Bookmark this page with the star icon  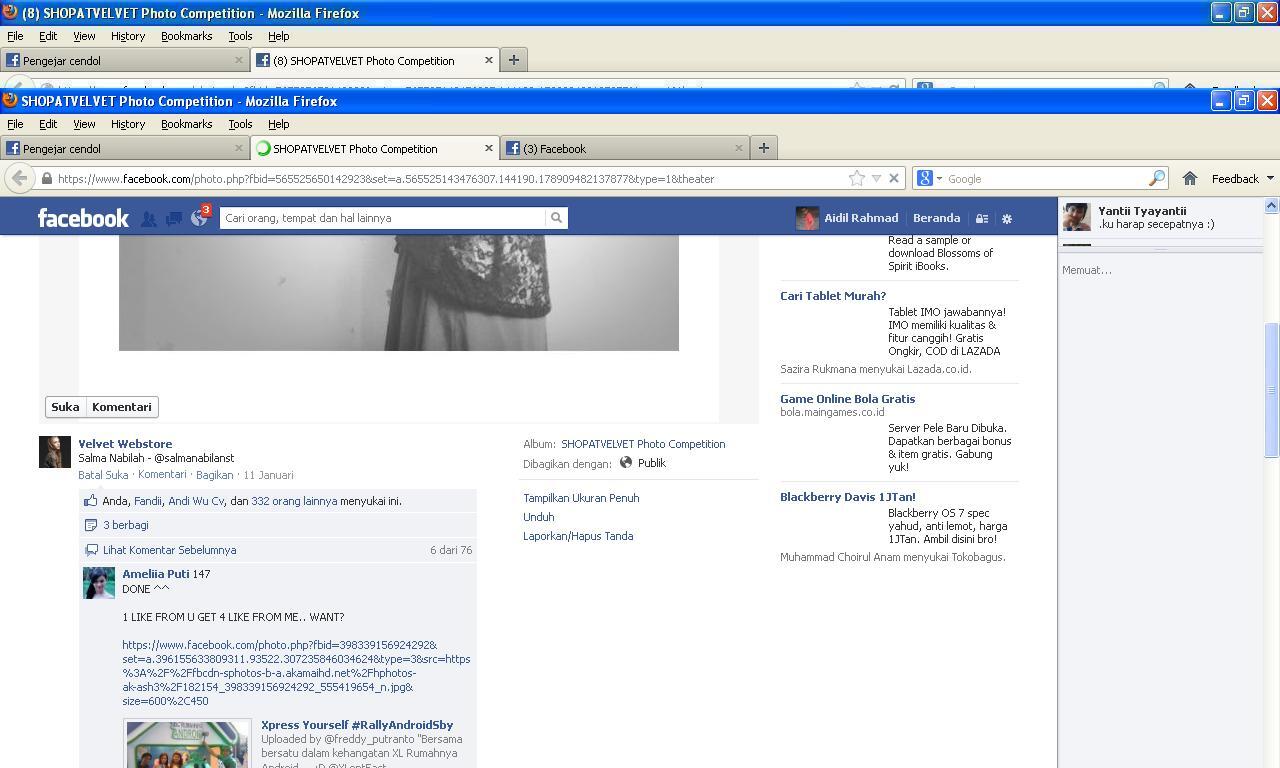click(x=857, y=178)
